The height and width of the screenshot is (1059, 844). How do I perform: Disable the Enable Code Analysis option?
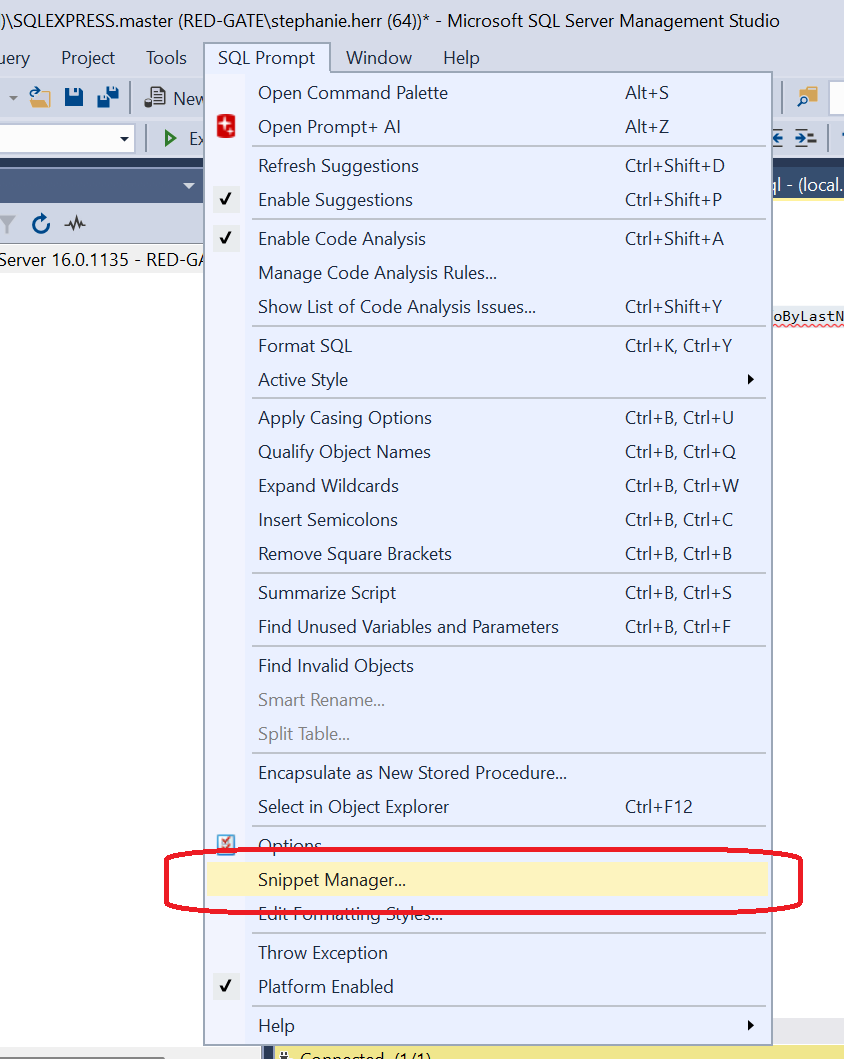(341, 239)
